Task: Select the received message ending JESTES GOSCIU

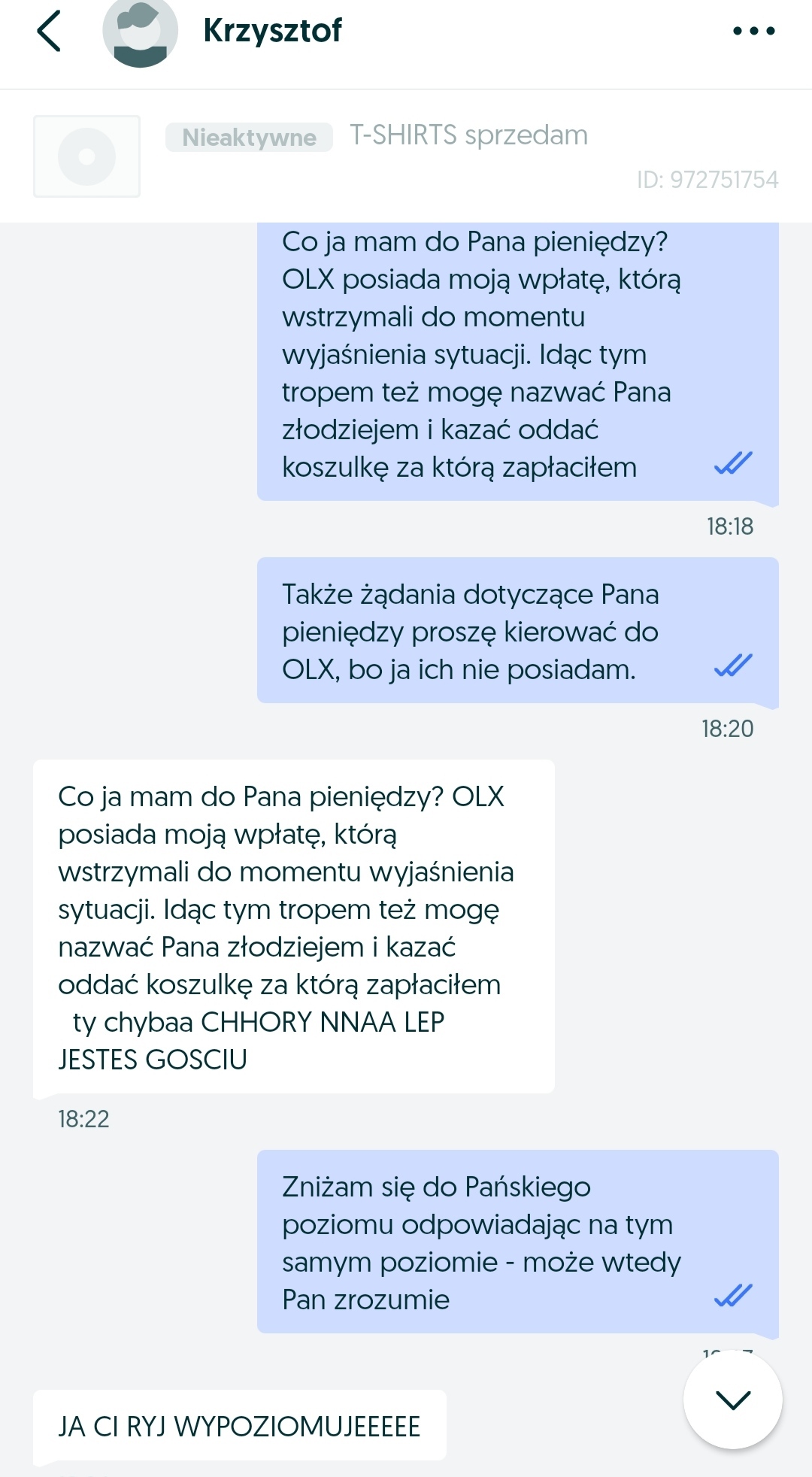Action: [294, 927]
